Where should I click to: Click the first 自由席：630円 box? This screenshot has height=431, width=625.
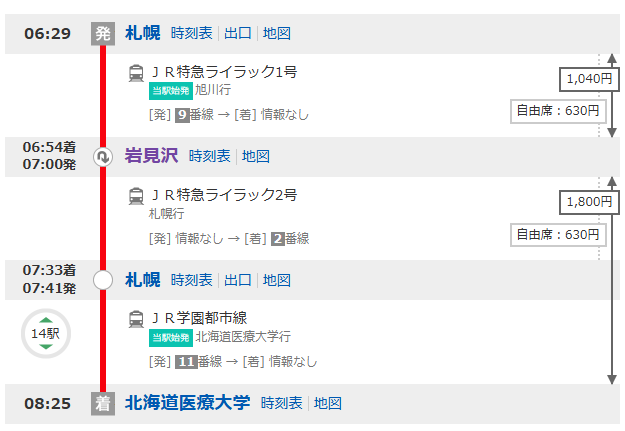pyautogui.click(x=557, y=111)
